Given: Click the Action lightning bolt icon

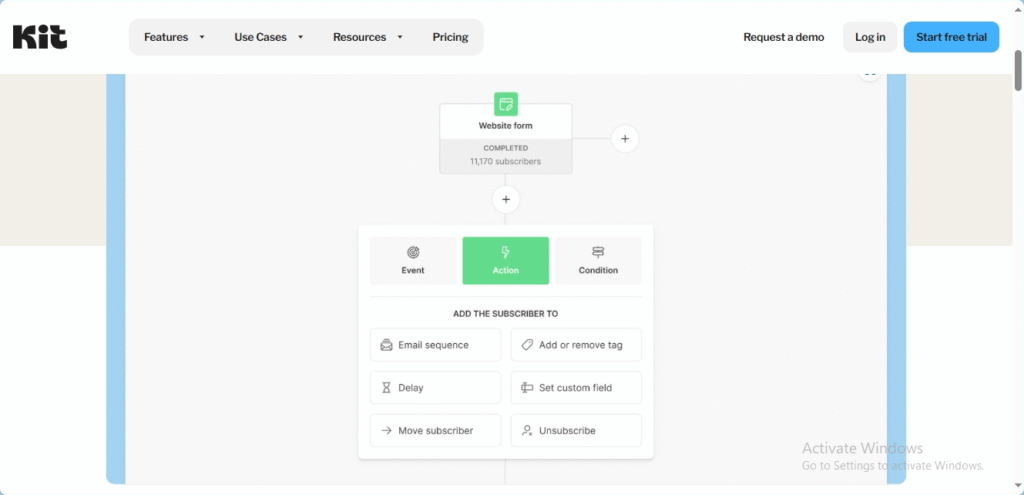Looking at the screenshot, I should point(505,252).
